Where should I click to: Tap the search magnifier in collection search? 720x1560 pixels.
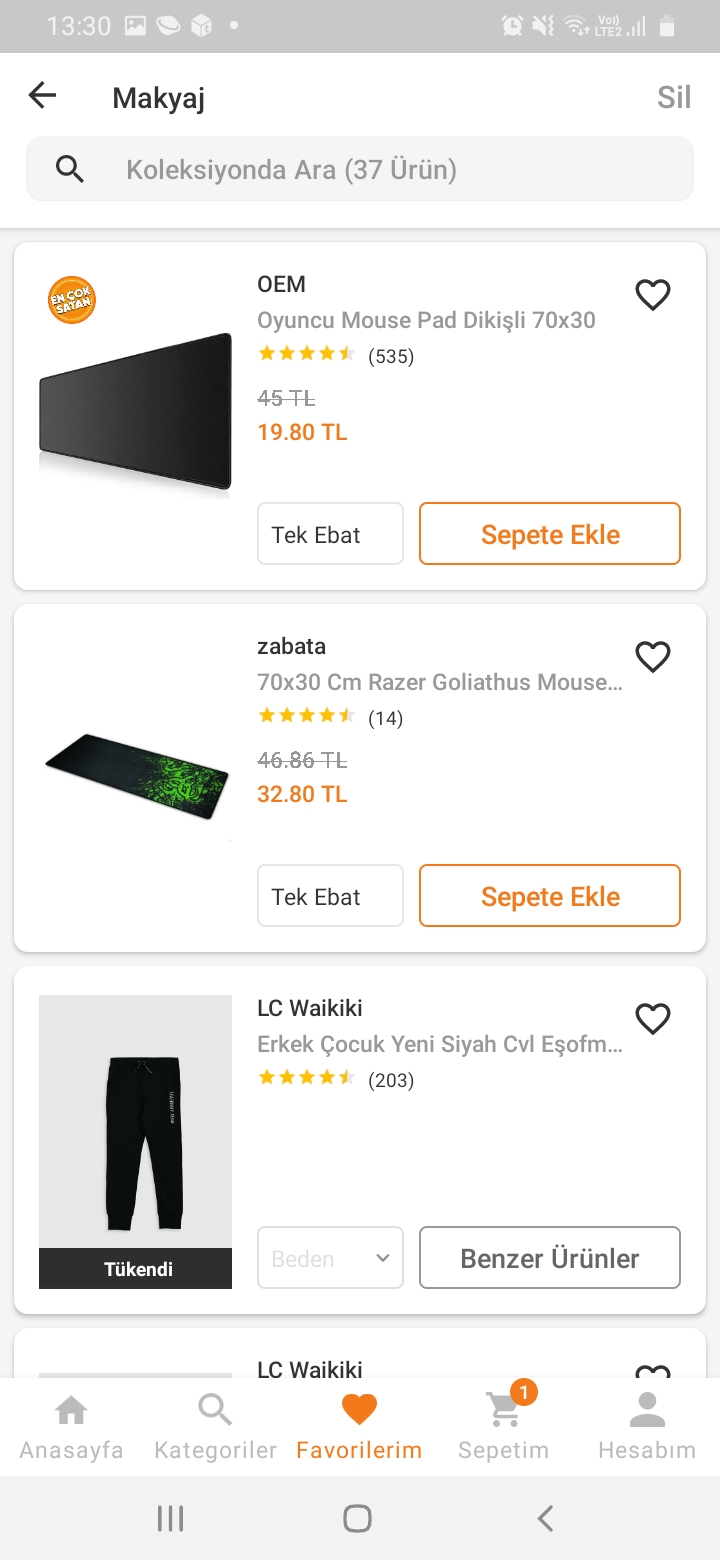(x=70, y=170)
